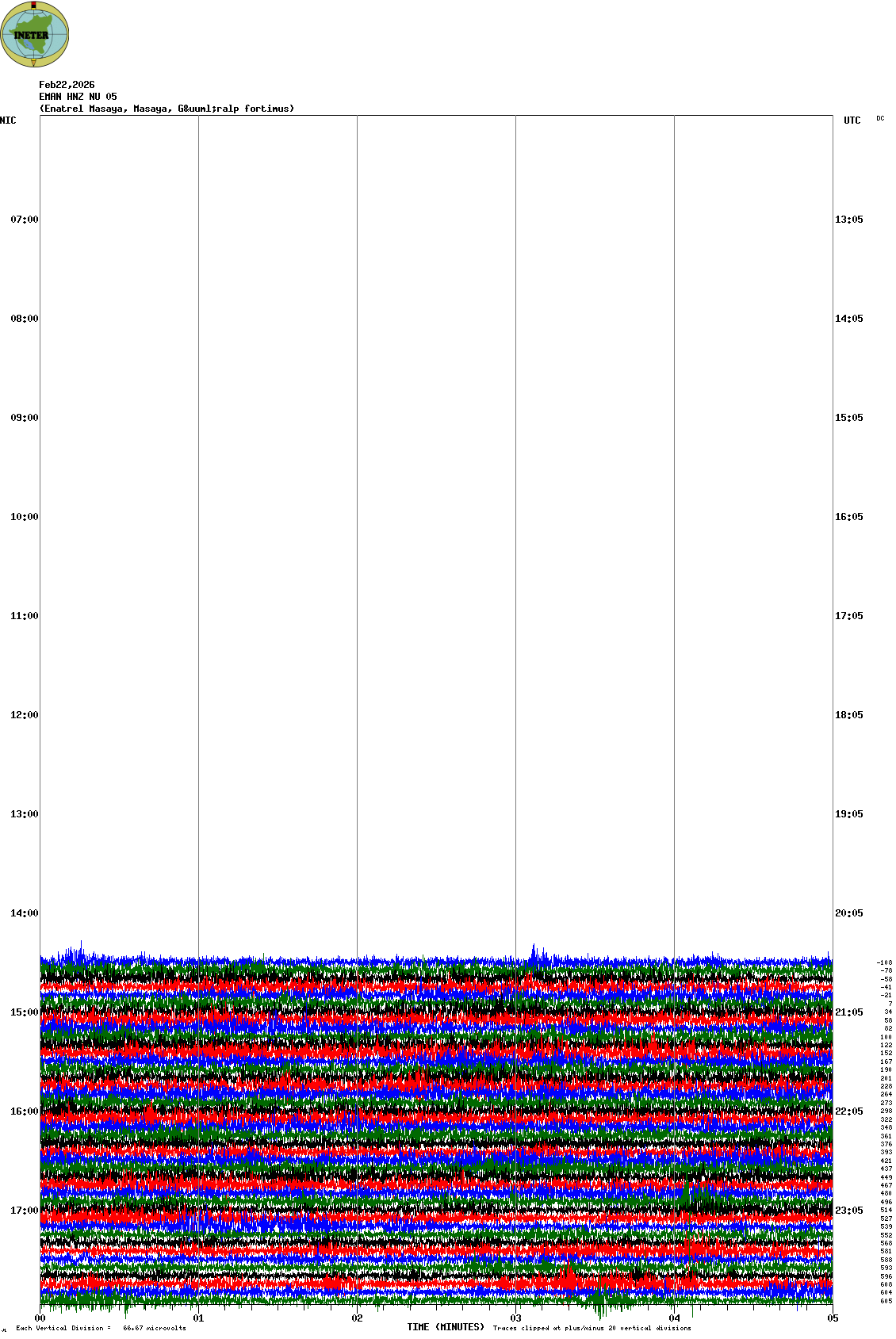This screenshot has width=896, height=1339.
Task: Select the EMAN HNZ NU 05 station code
Action: coord(78,97)
